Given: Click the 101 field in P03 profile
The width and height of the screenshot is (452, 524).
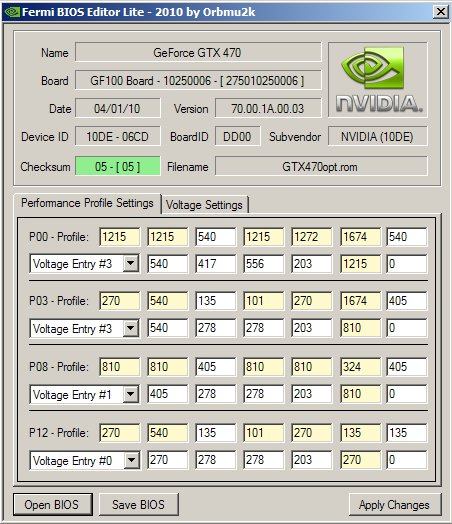Looking at the screenshot, I should tap(263, 301).
